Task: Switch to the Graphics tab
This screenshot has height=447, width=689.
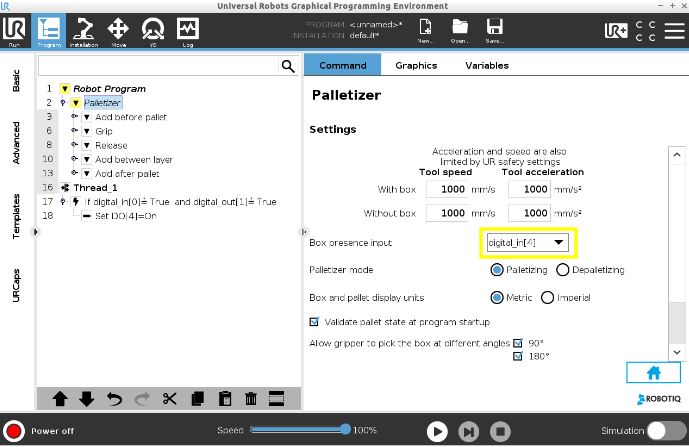Action: [416, 65]
